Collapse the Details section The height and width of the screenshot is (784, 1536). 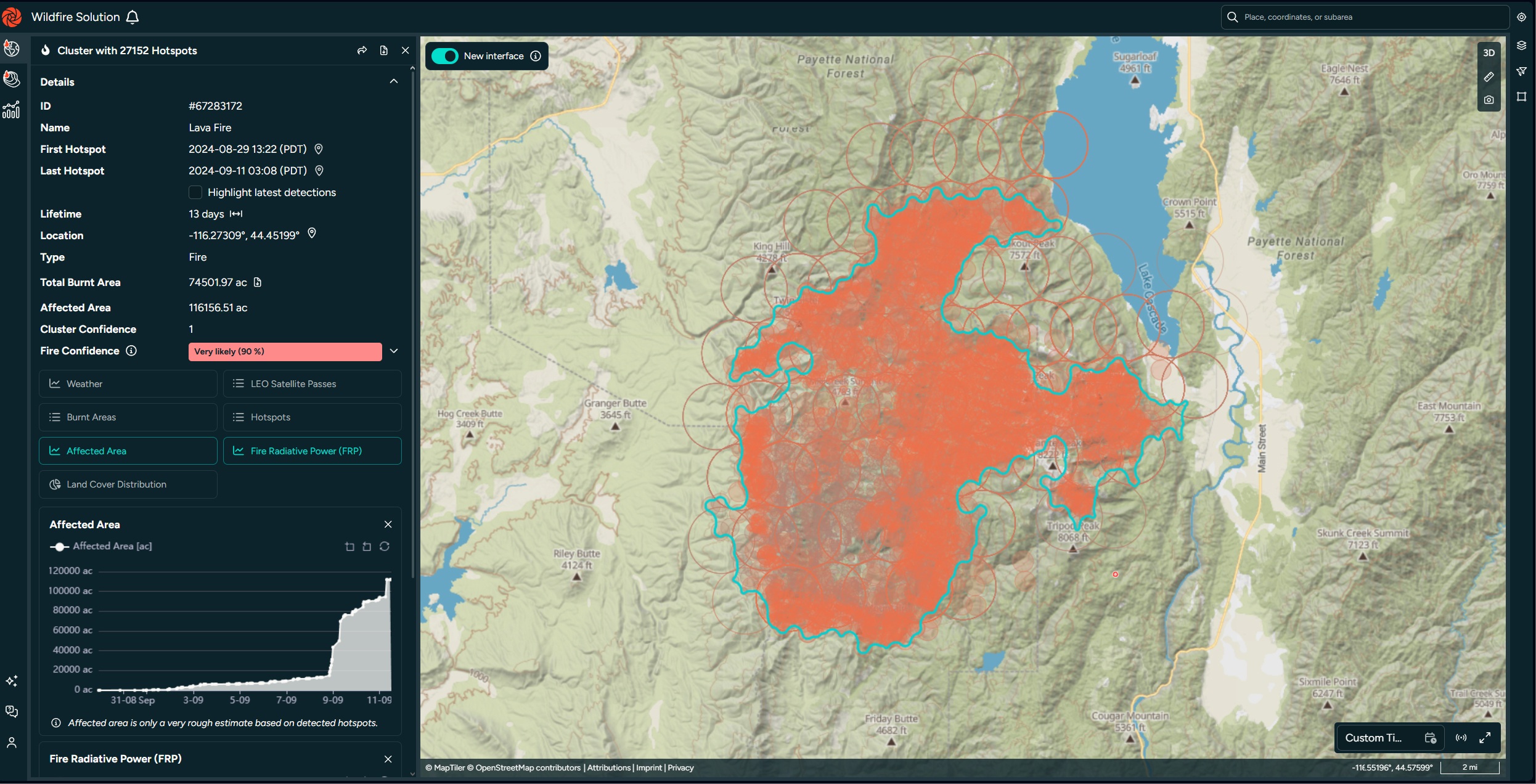click(393, 81)
